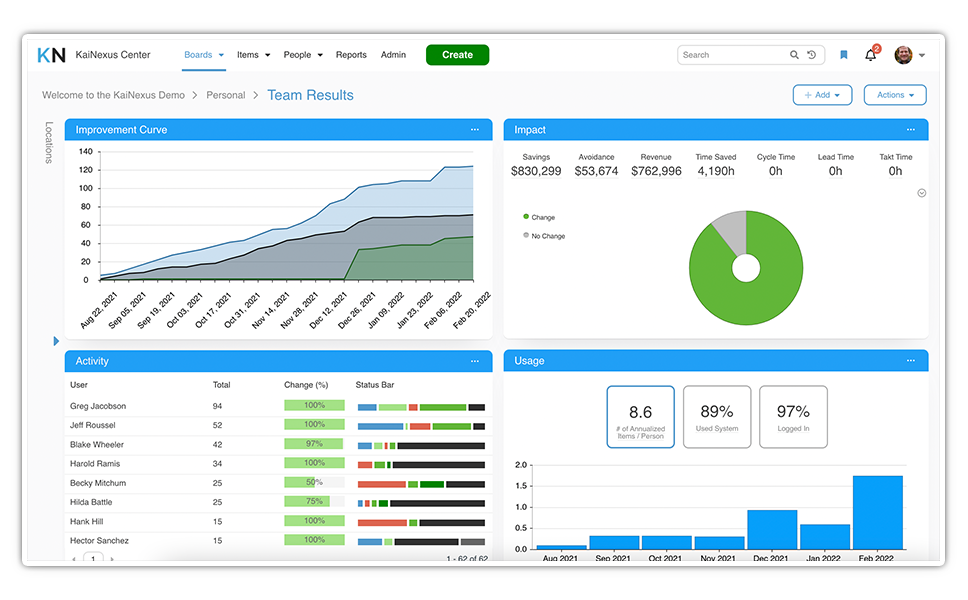Open search history clock icon
968x600 pixels.
pyautogui.click(x=811, y=55)
